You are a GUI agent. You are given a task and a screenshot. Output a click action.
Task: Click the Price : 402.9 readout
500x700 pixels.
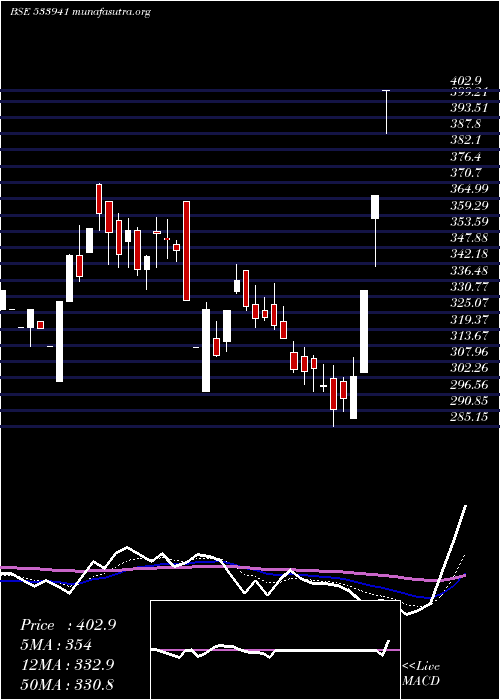click(x=68, y=625)
